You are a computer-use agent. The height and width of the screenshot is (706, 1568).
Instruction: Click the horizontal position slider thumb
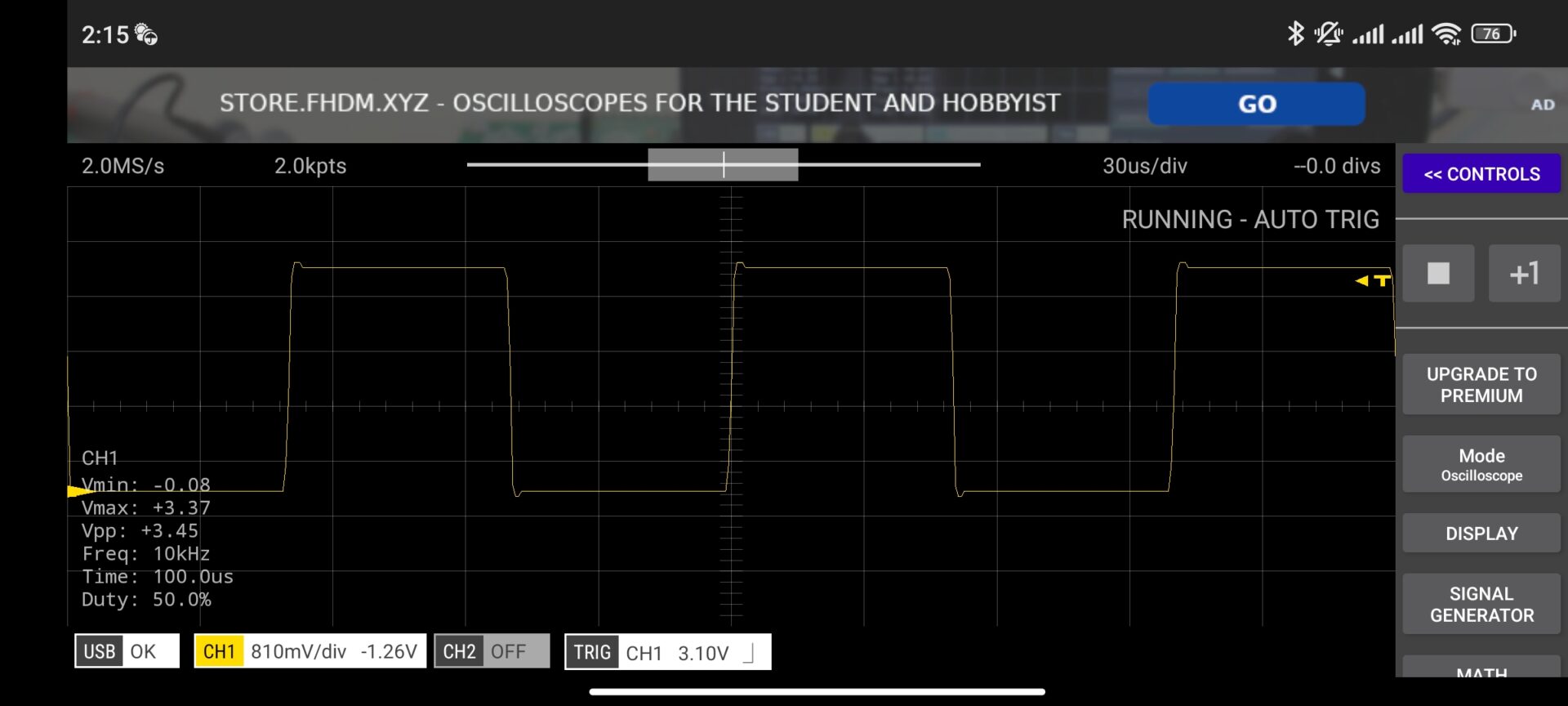(723, 165)
